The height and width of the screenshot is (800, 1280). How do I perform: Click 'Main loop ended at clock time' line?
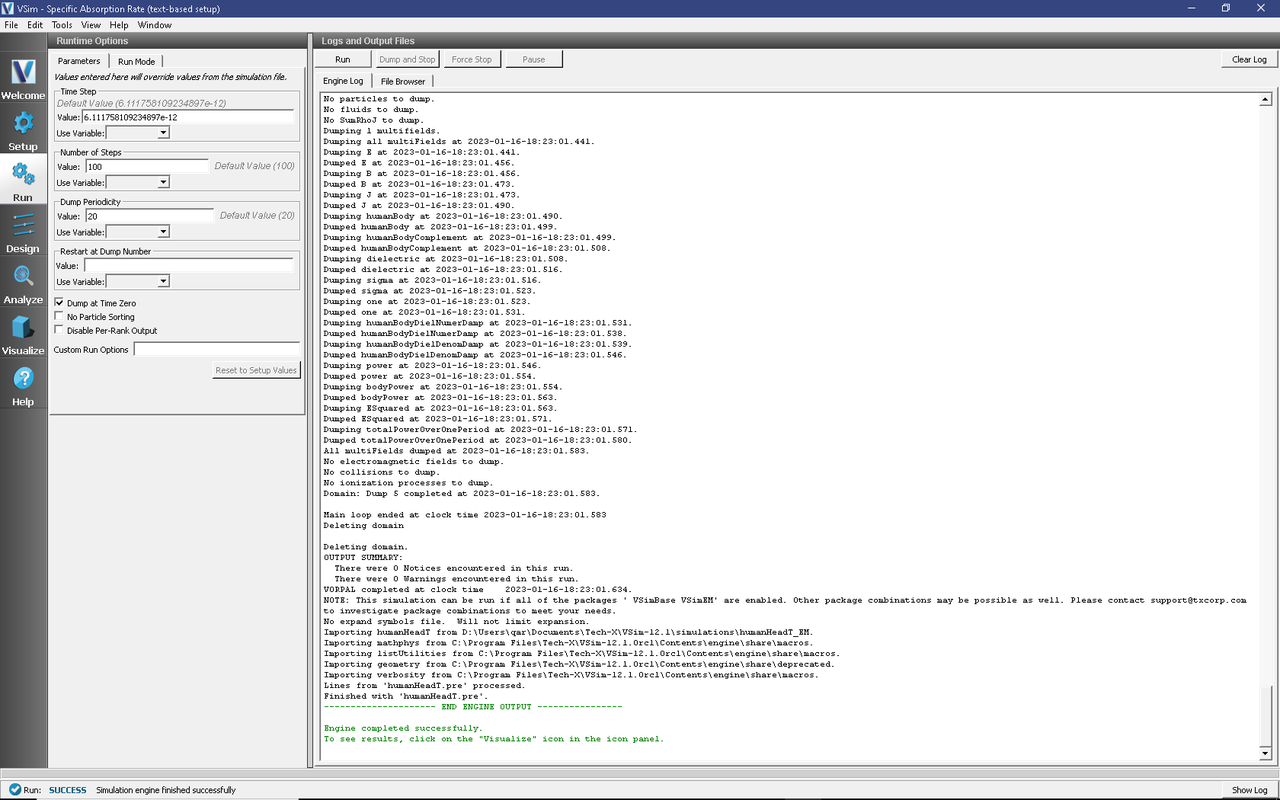click(x=465, y=515)
